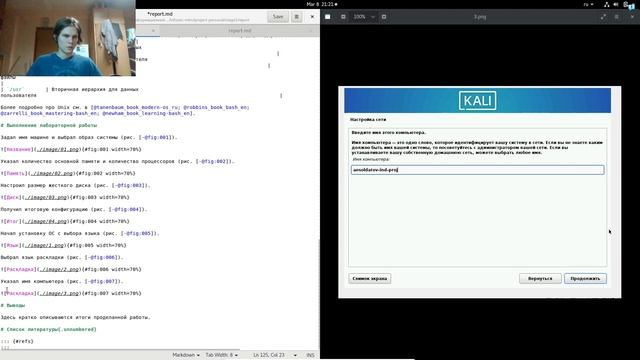Click the network icon in top bar
Viewport: 640px width, 360px height.
[x=607, y=4]
